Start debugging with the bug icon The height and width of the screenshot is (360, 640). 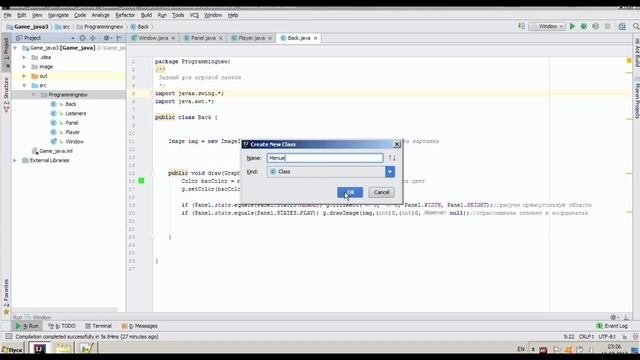(584, 27)
